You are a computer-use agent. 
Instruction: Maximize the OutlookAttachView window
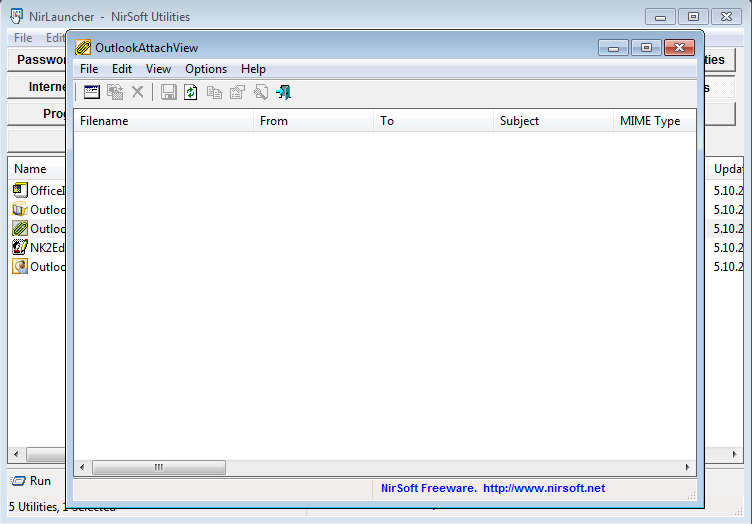pyautogui.click(x=646, y=47)
